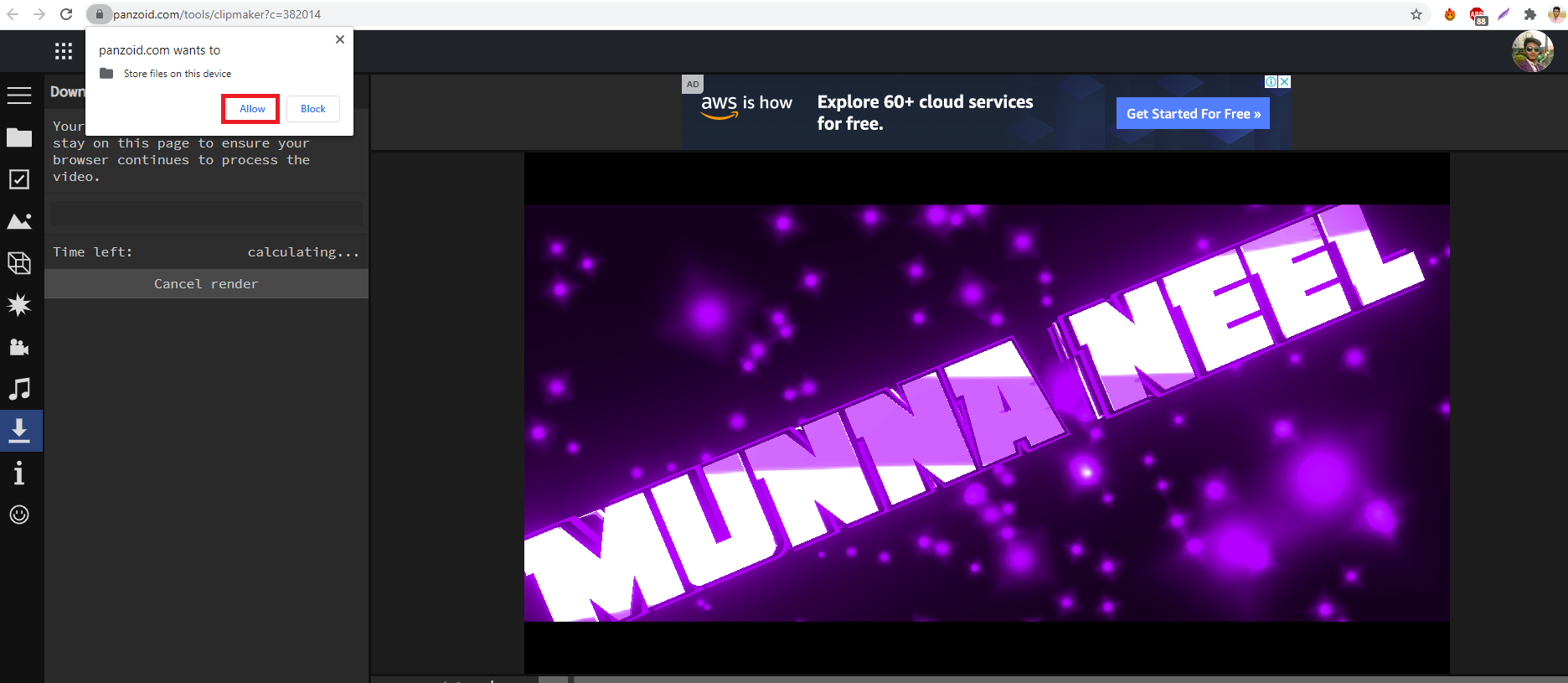Click the render progress bar
The width and height of the screenshot is (1568, 683).
206,214
